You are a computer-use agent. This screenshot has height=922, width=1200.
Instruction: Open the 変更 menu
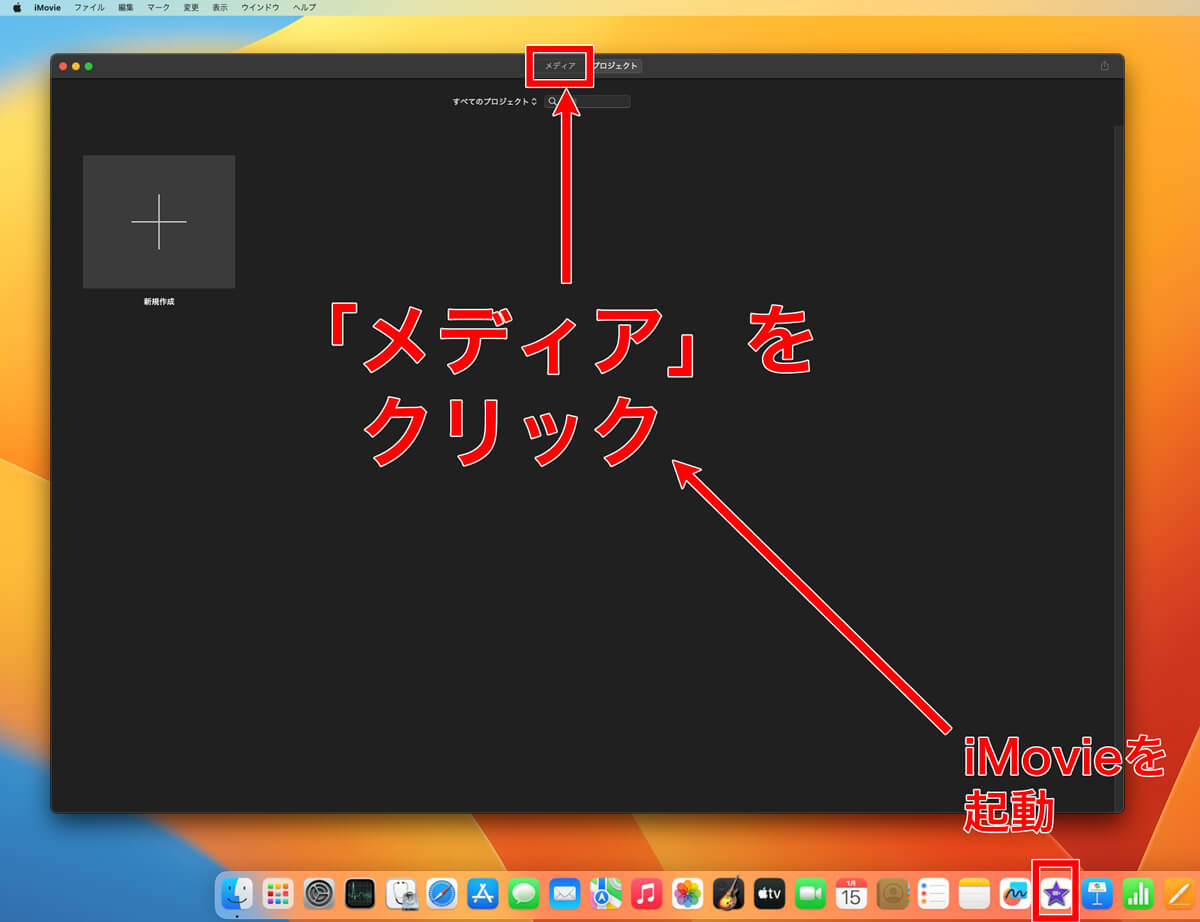click(191, 7)
